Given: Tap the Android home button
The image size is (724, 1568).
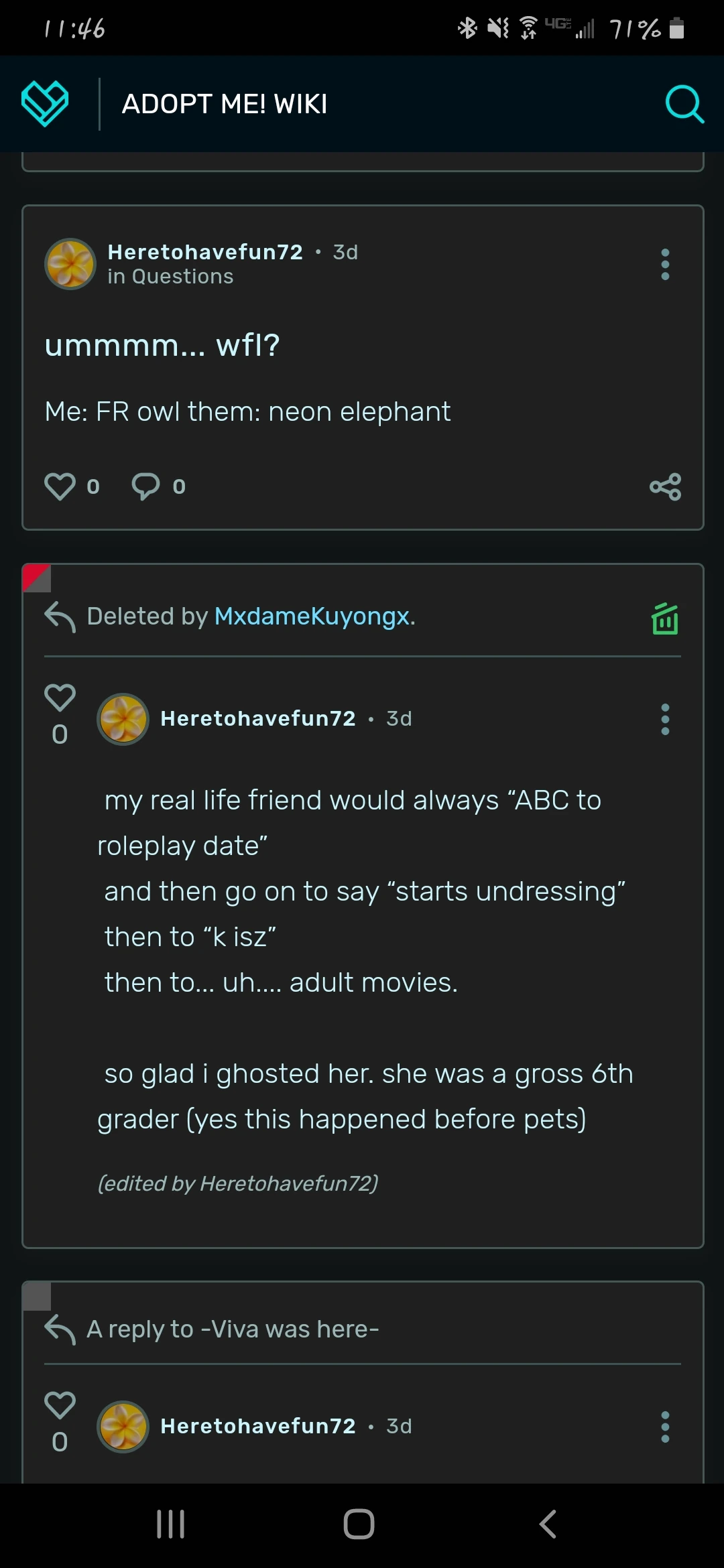Looking at the screenshot, I should [359, 1524].
